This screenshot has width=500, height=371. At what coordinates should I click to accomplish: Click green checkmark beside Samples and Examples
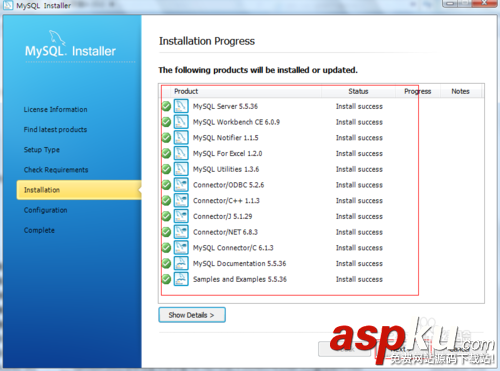point(166,279)
